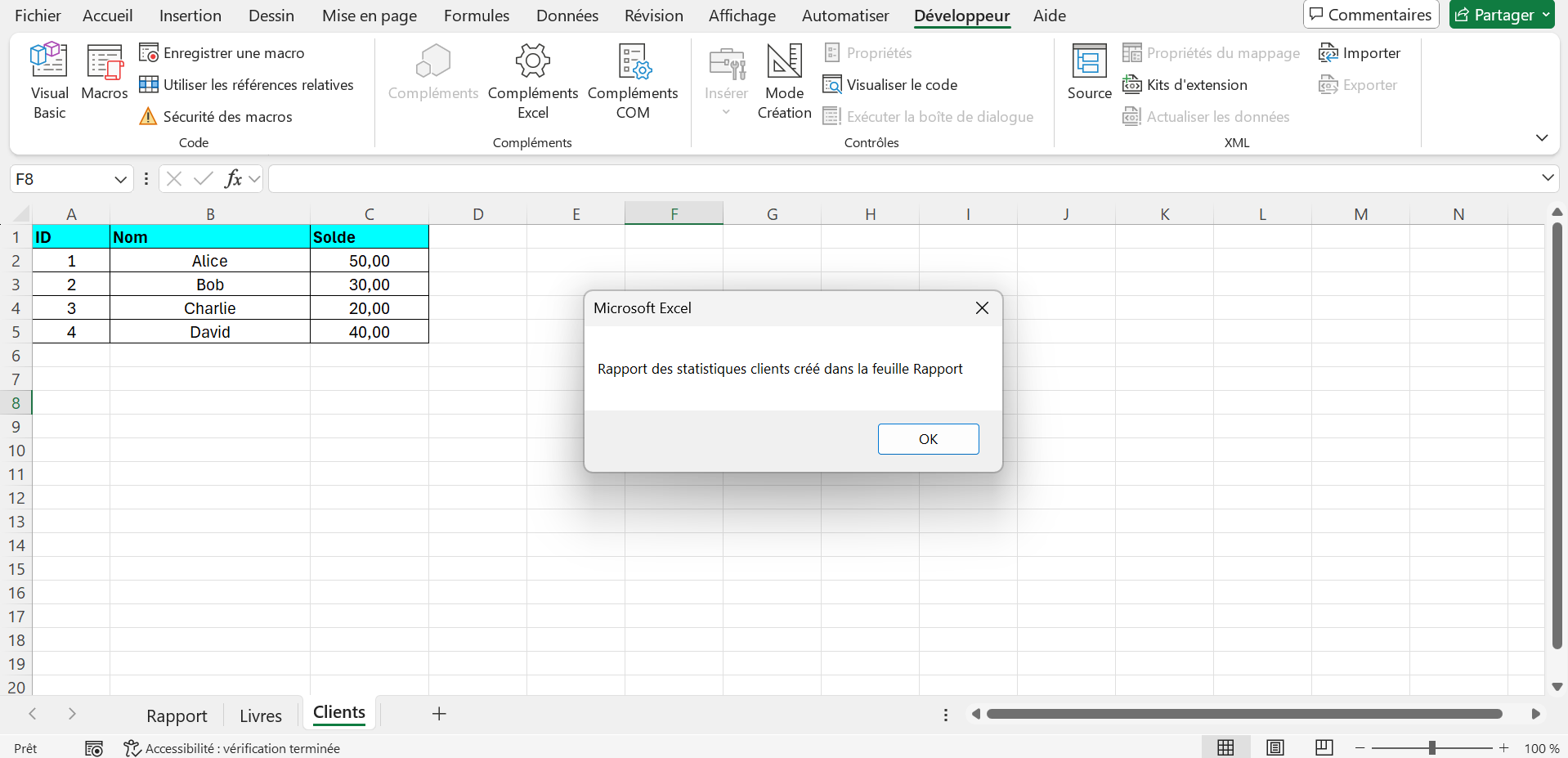Zoom in with the plus button
Screen dimensions: 1568x758
pos(1503,748)
